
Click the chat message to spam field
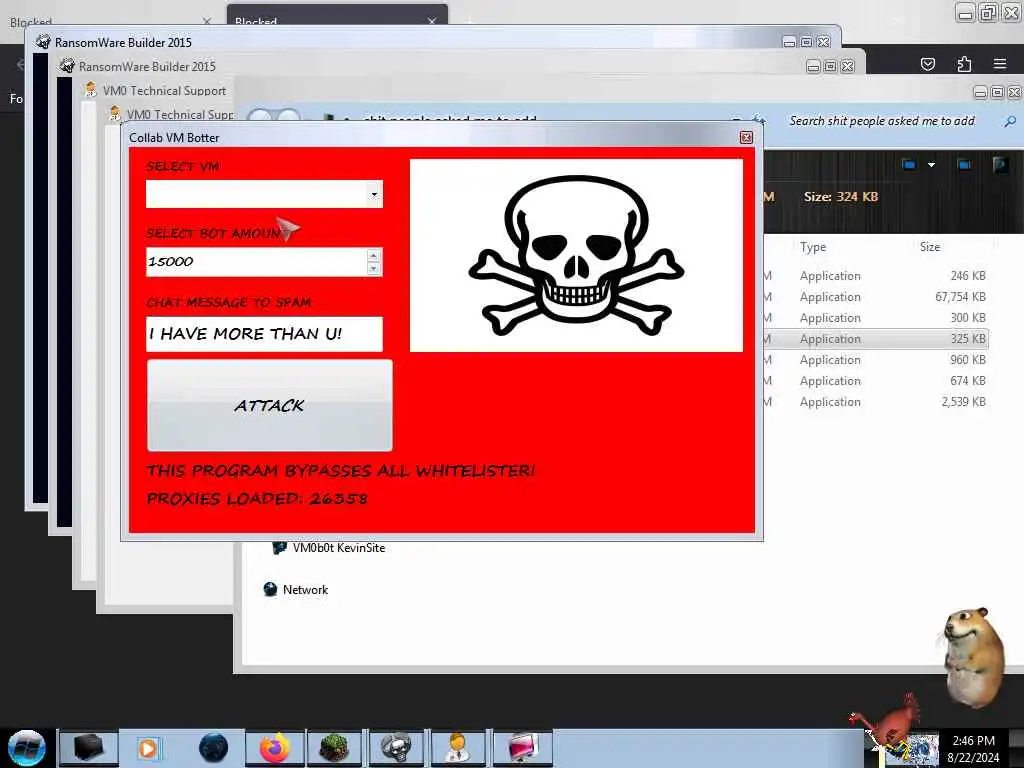pyautogui.click(x=264, y=334)
